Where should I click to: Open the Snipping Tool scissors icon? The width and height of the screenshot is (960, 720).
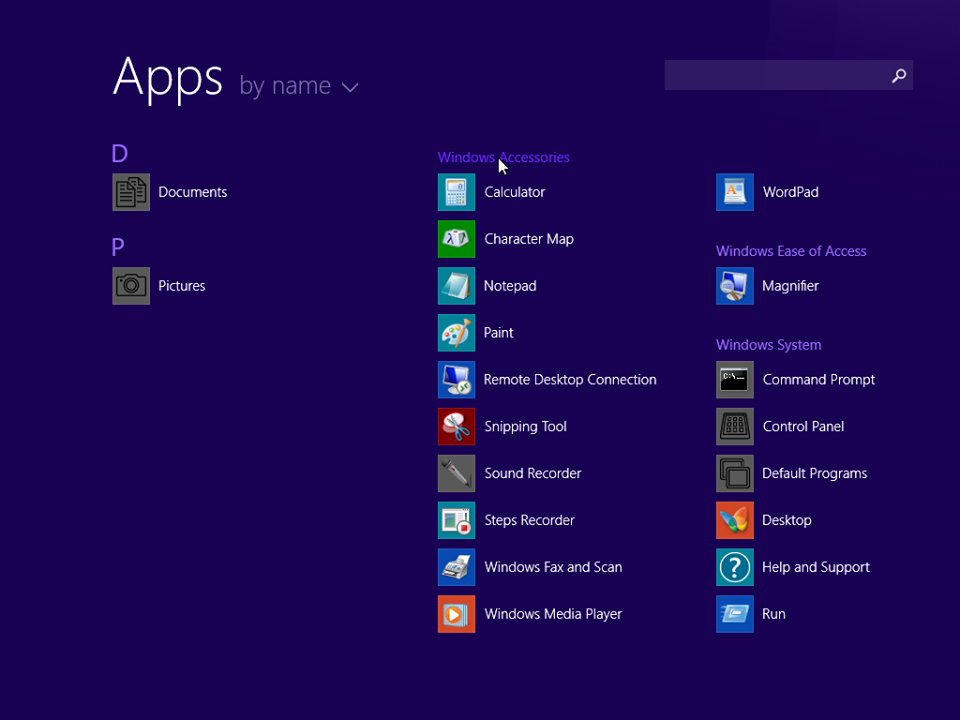click(456, 427)
